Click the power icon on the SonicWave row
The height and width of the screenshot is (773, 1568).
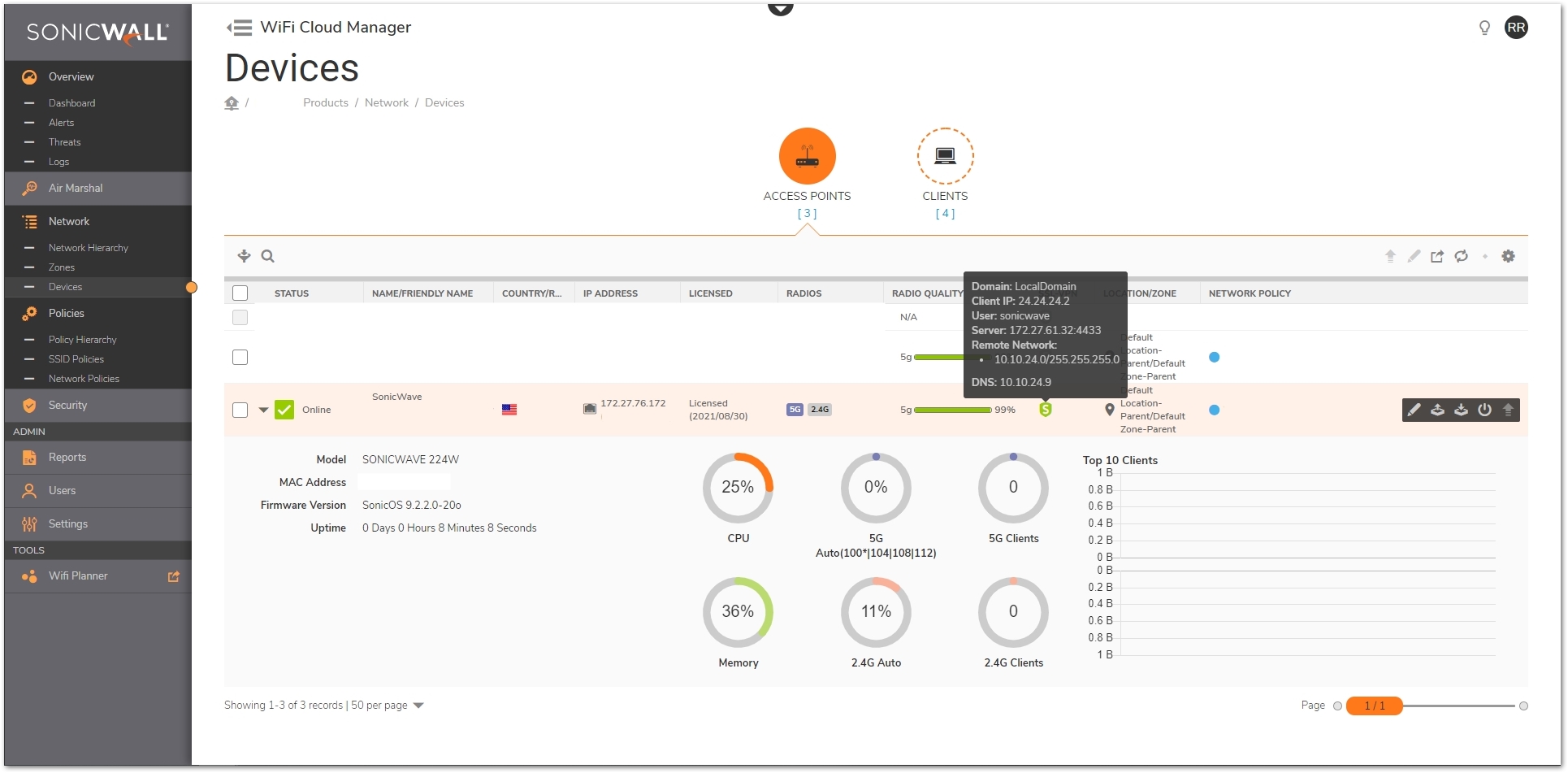[x=1484, y=410]
